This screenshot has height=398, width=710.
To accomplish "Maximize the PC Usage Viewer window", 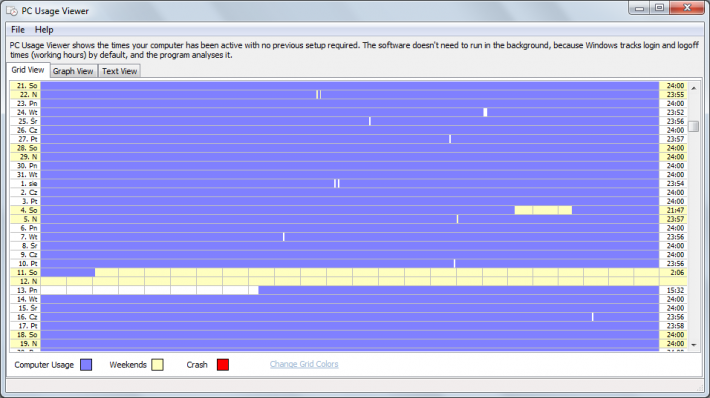I will [660, 8].
